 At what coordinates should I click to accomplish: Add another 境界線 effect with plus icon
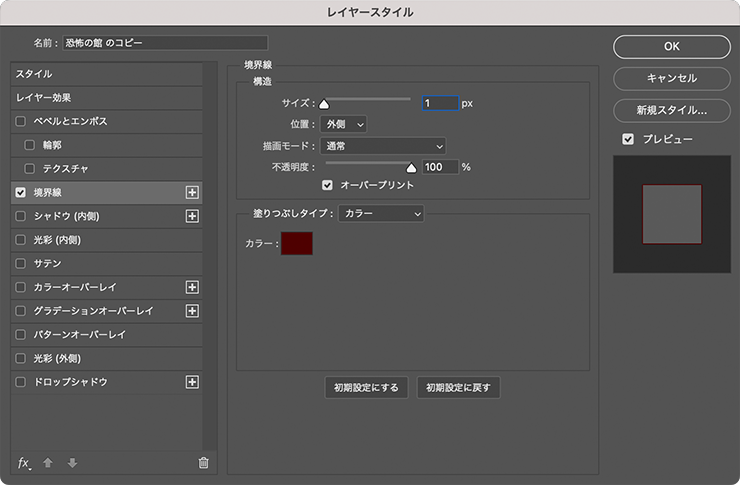click(x=193, y=192)
